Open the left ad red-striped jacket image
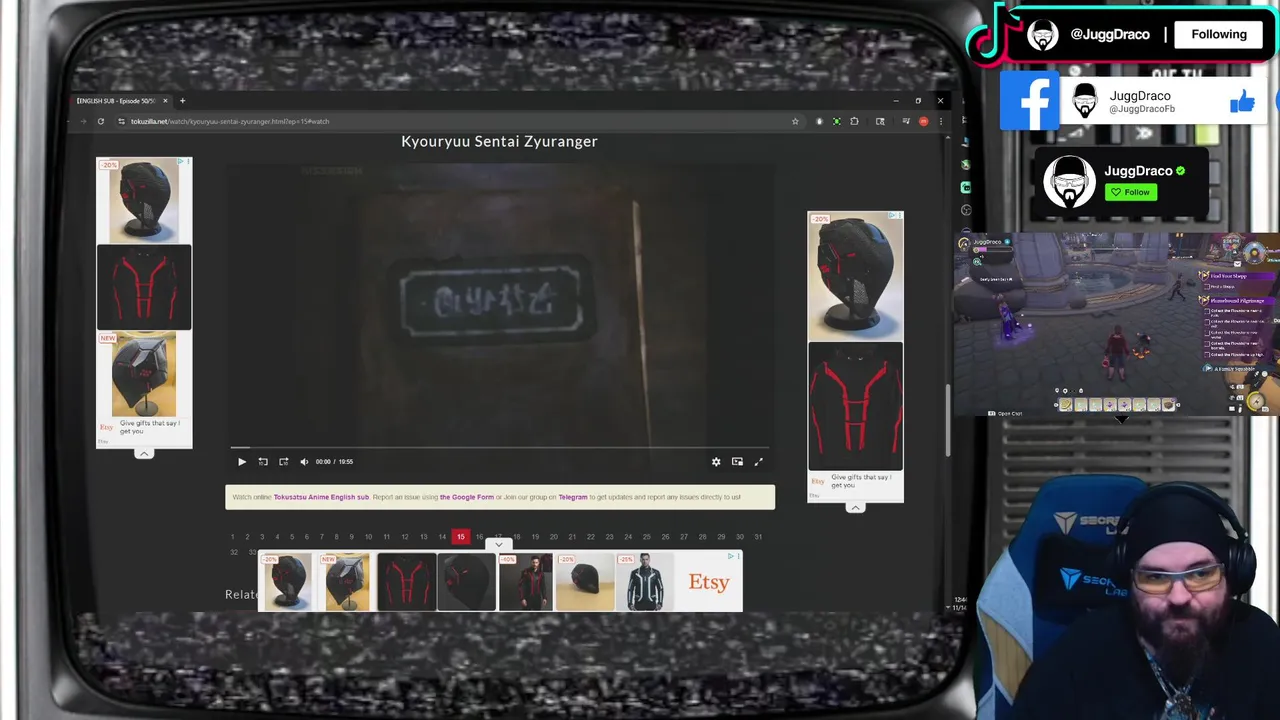This screenshot has width=1280, height=720. coord(144,287)
